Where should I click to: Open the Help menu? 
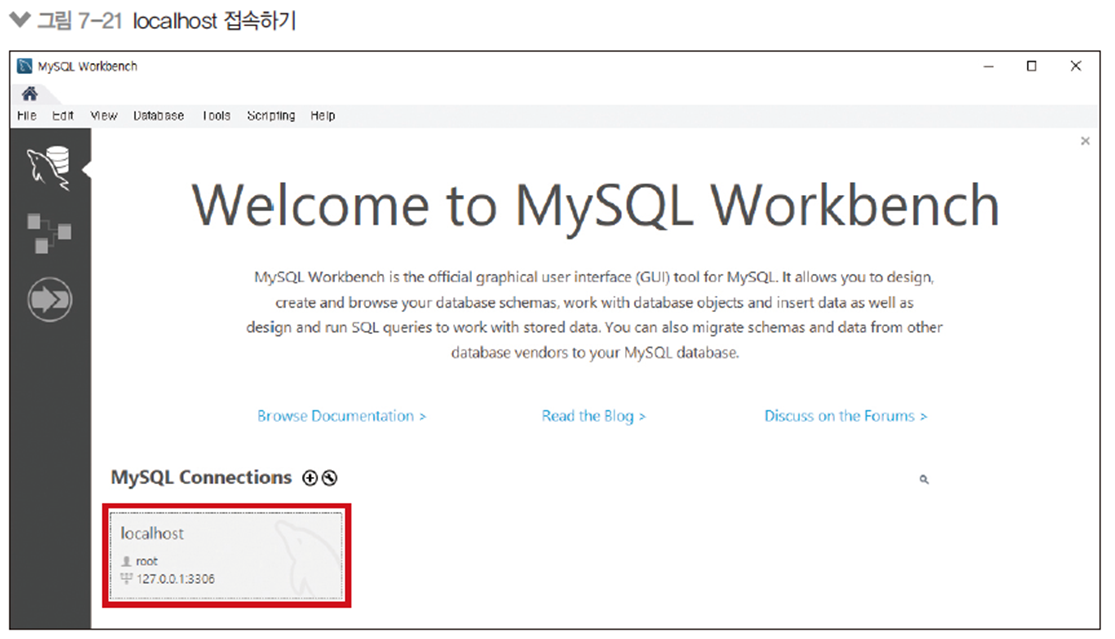click(x=322, y=115)
